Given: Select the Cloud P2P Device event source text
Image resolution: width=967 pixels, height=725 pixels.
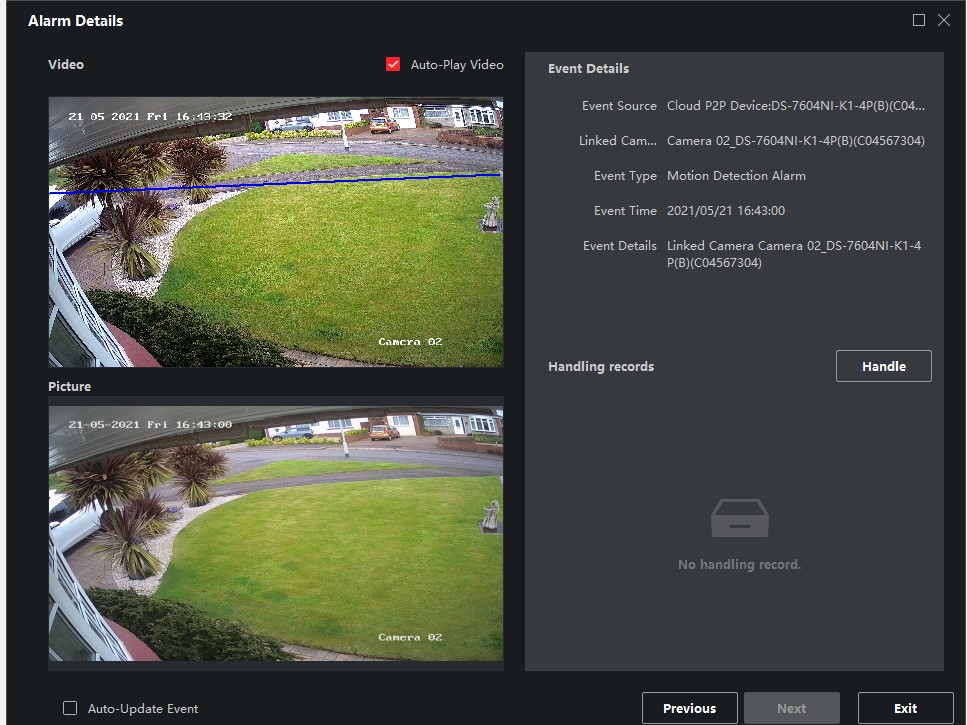Looking at the screenshot, I should click(x=795, y=106).
